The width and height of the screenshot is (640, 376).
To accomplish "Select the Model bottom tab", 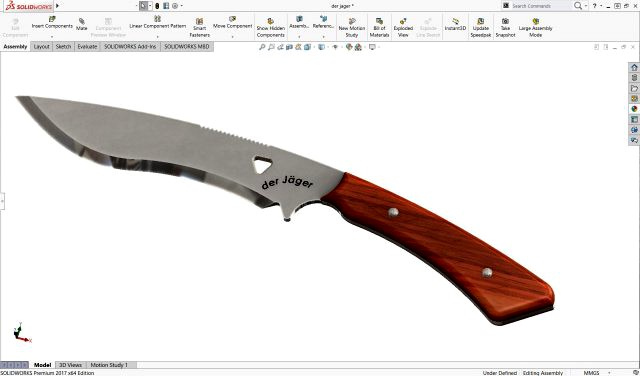I will (42, 365).
